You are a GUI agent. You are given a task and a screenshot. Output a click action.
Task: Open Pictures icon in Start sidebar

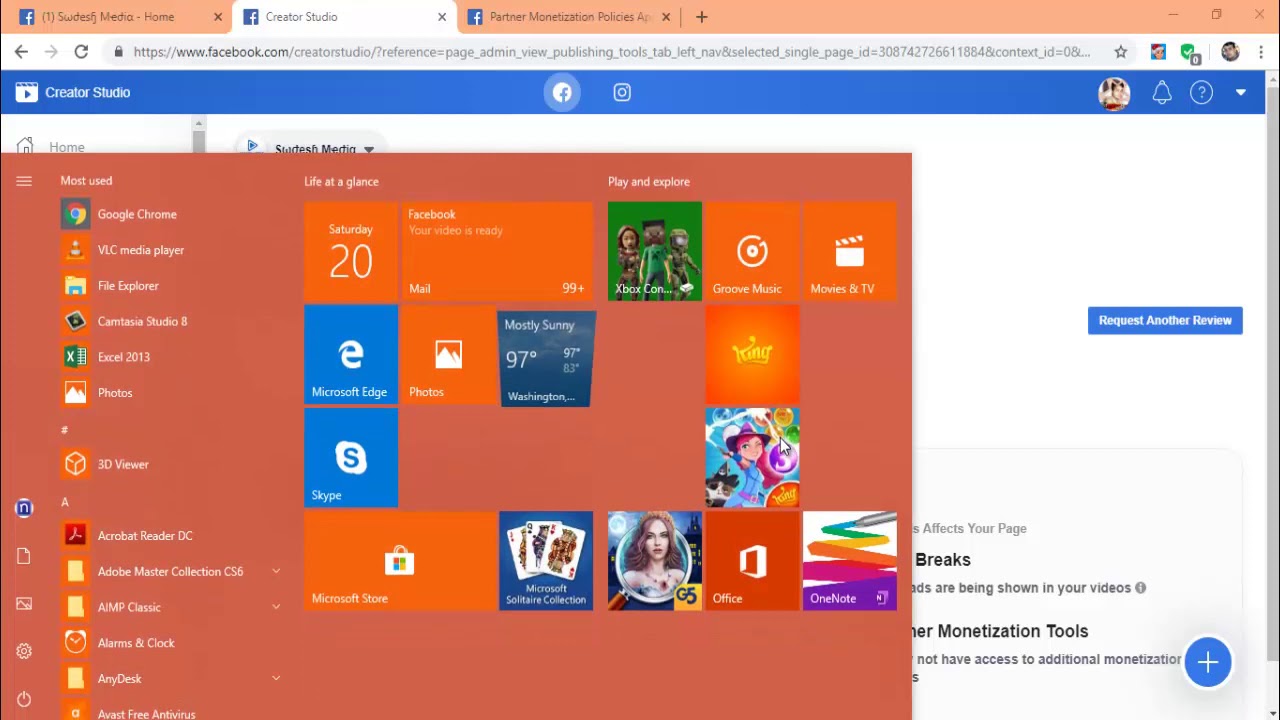pyautogui.click(x=24, y=604)
